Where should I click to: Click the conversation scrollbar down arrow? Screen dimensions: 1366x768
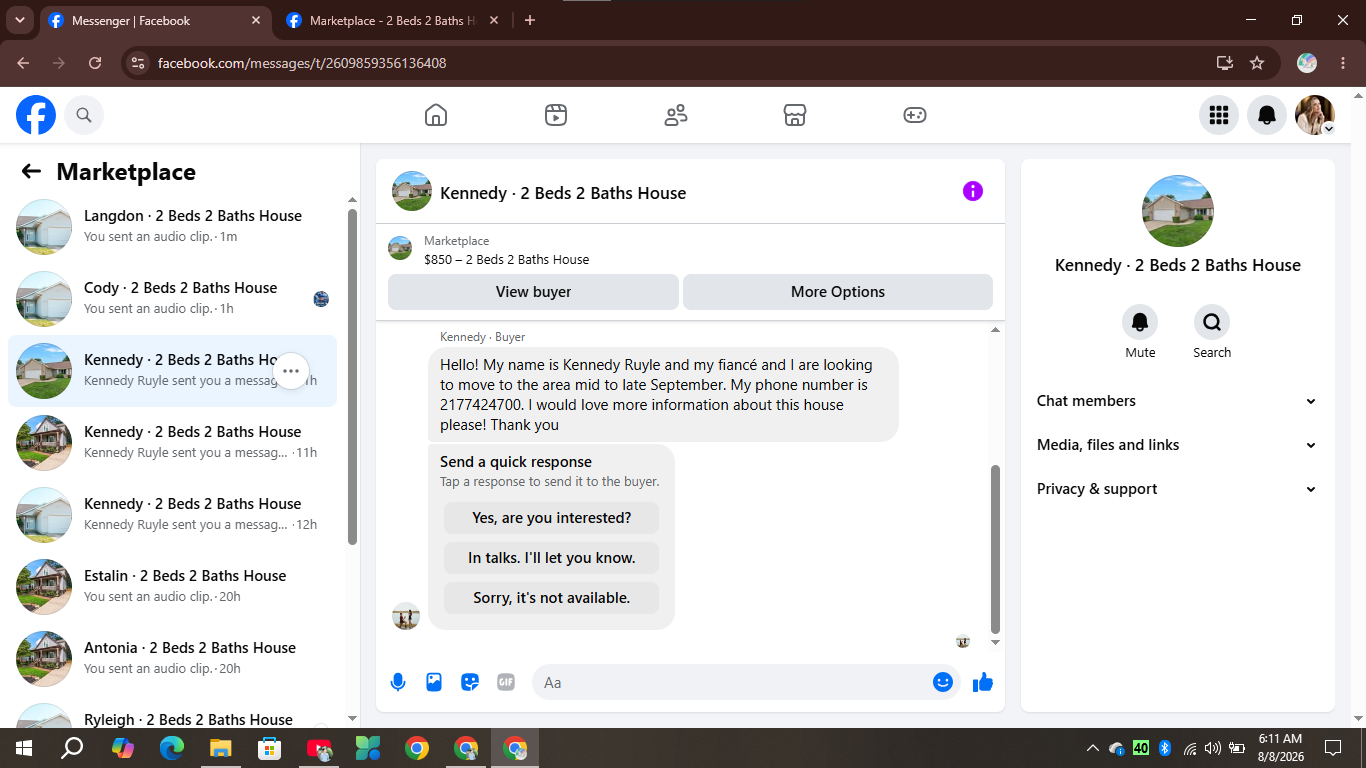tap(995, 642)
